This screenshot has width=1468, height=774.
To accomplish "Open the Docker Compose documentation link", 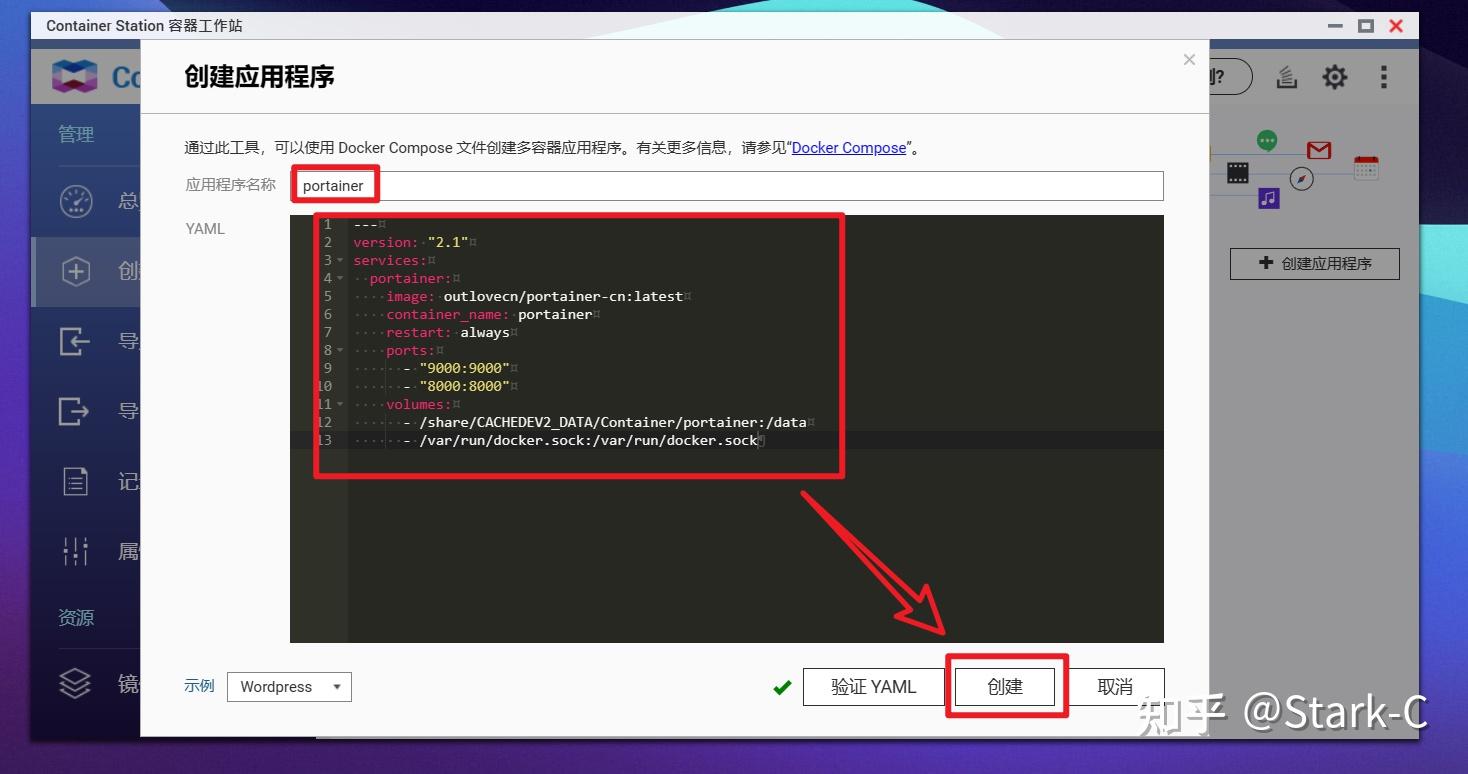I will (x=848, y=147).
